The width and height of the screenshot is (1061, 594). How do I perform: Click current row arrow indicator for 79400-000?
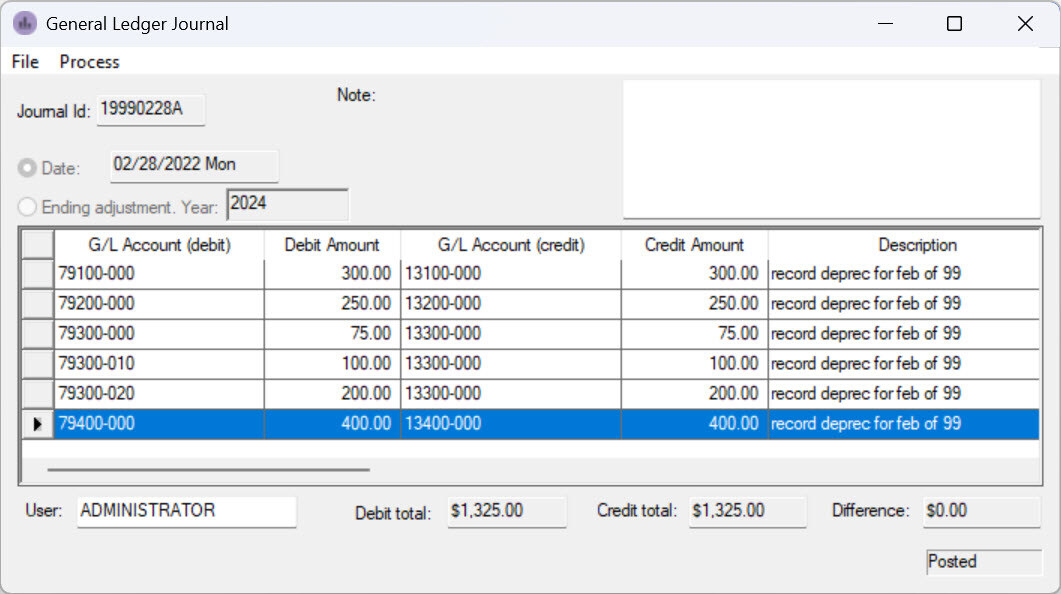pos(38,424)
